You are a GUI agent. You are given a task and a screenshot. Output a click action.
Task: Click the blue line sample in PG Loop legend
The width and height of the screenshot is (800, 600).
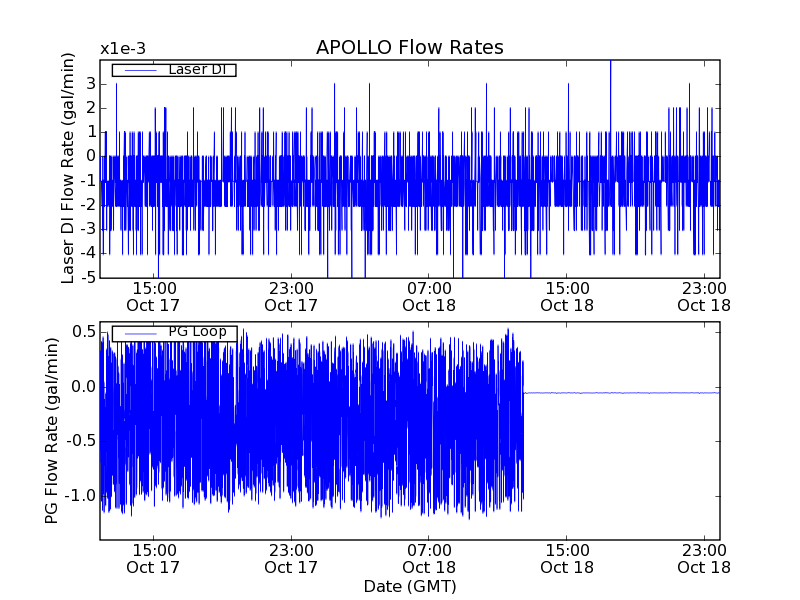(141, 334)
